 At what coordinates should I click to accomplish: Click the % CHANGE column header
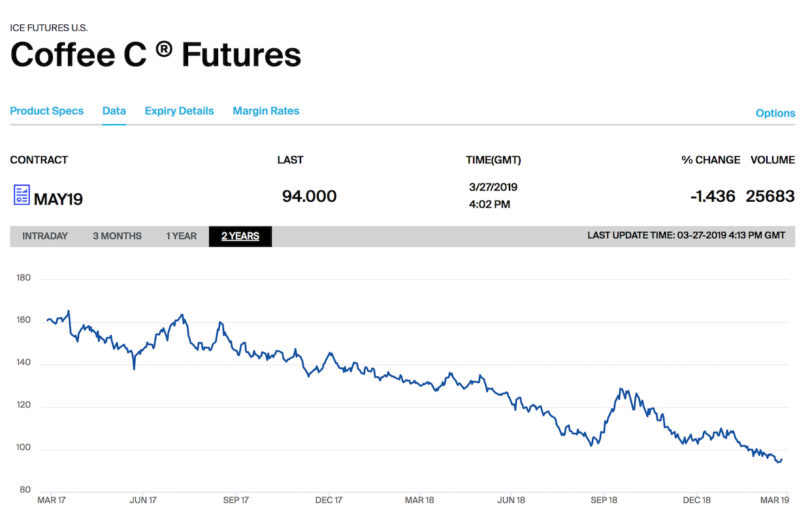[x=711, y=160]
